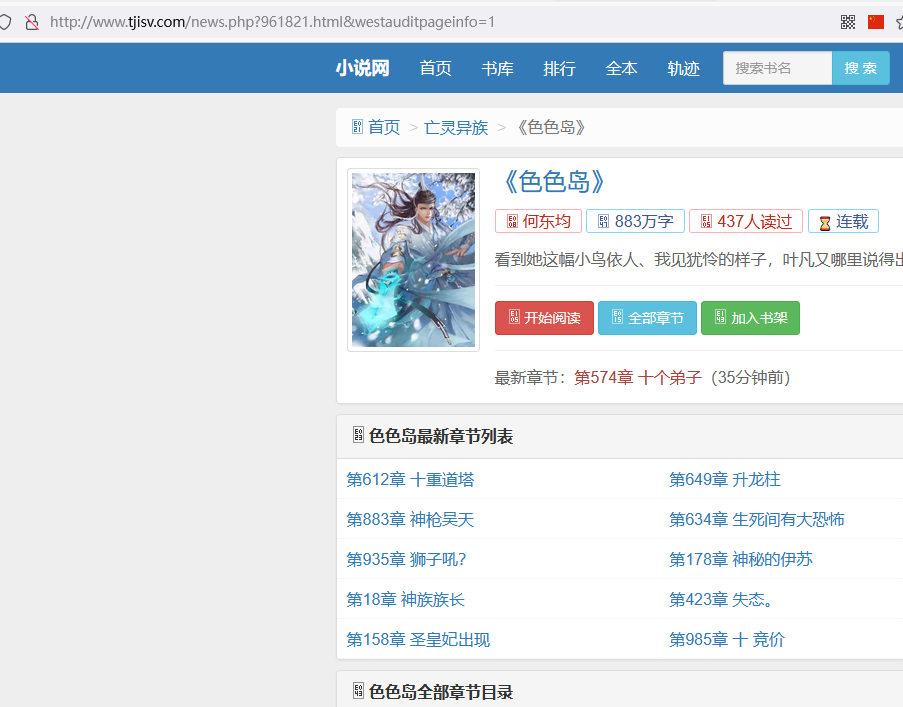
Task: Click the insecure connection lock icon
Action: click(32, 21)
